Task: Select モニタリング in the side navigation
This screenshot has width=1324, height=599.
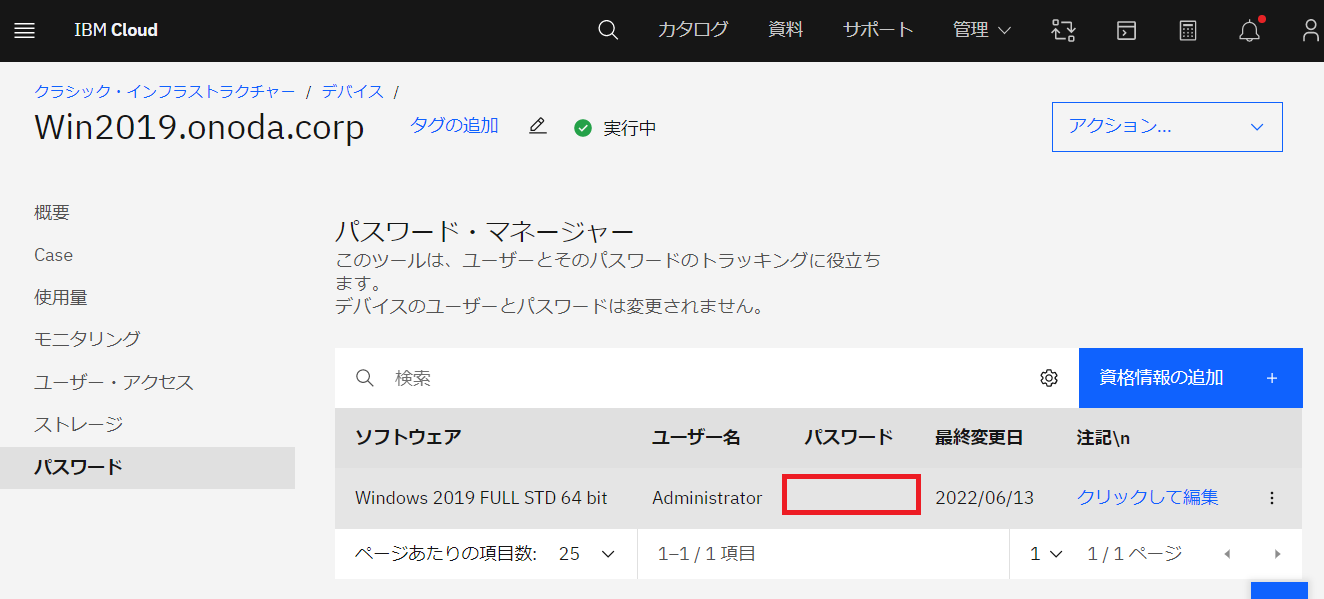Action: click(x=87, y=339)
